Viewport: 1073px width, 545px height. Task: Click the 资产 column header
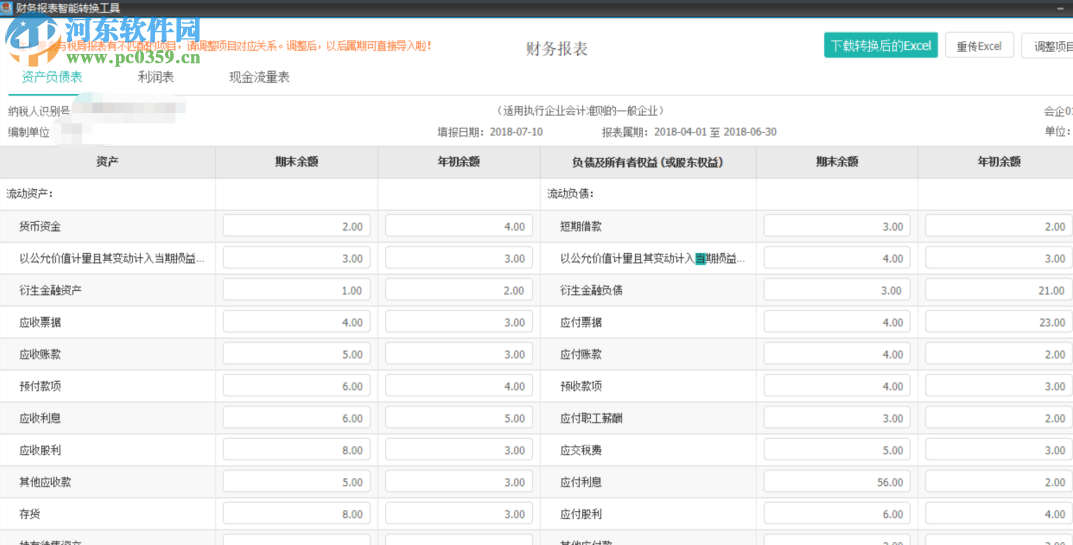coord(107,162)
